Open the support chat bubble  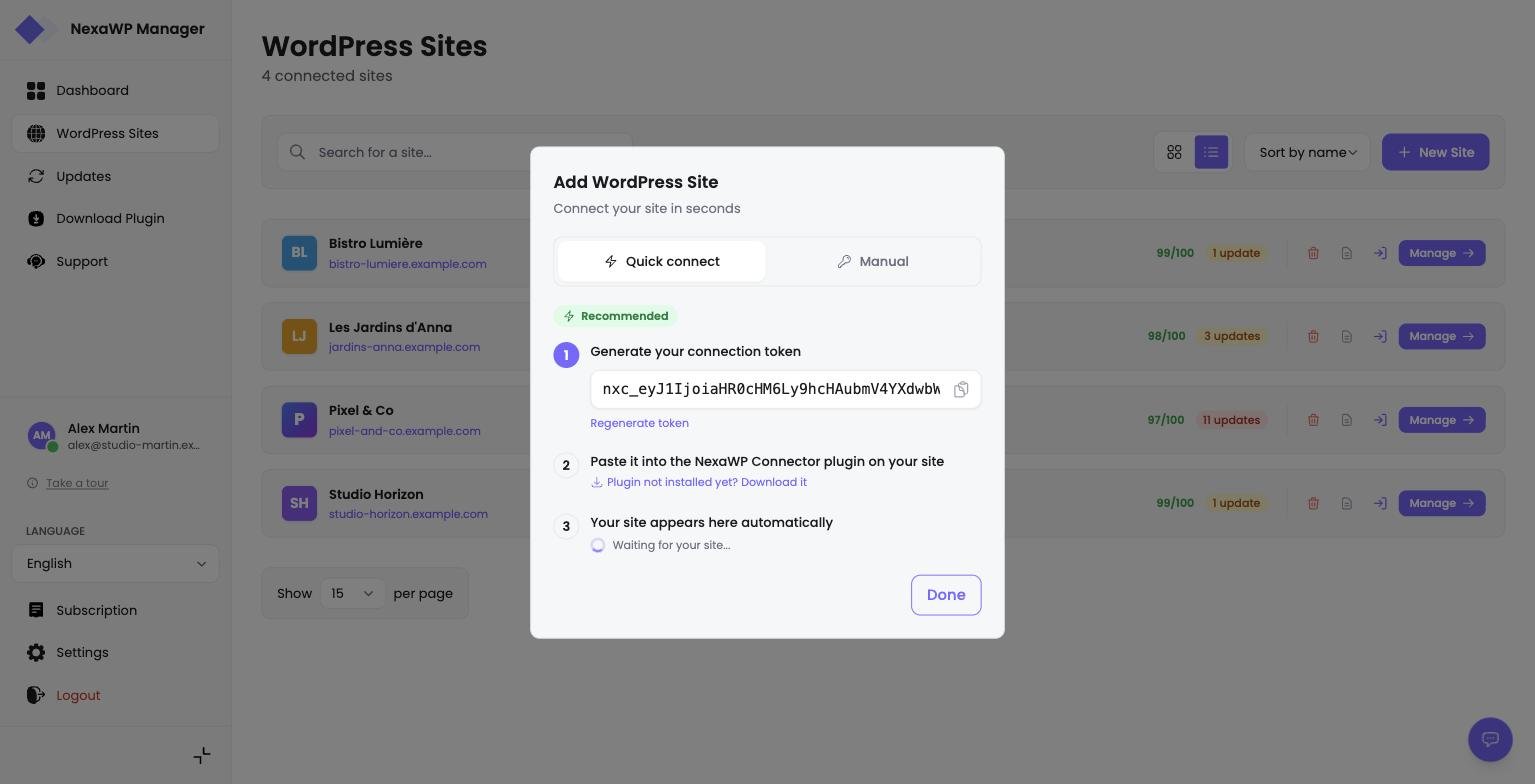(x=1490, y=740)
